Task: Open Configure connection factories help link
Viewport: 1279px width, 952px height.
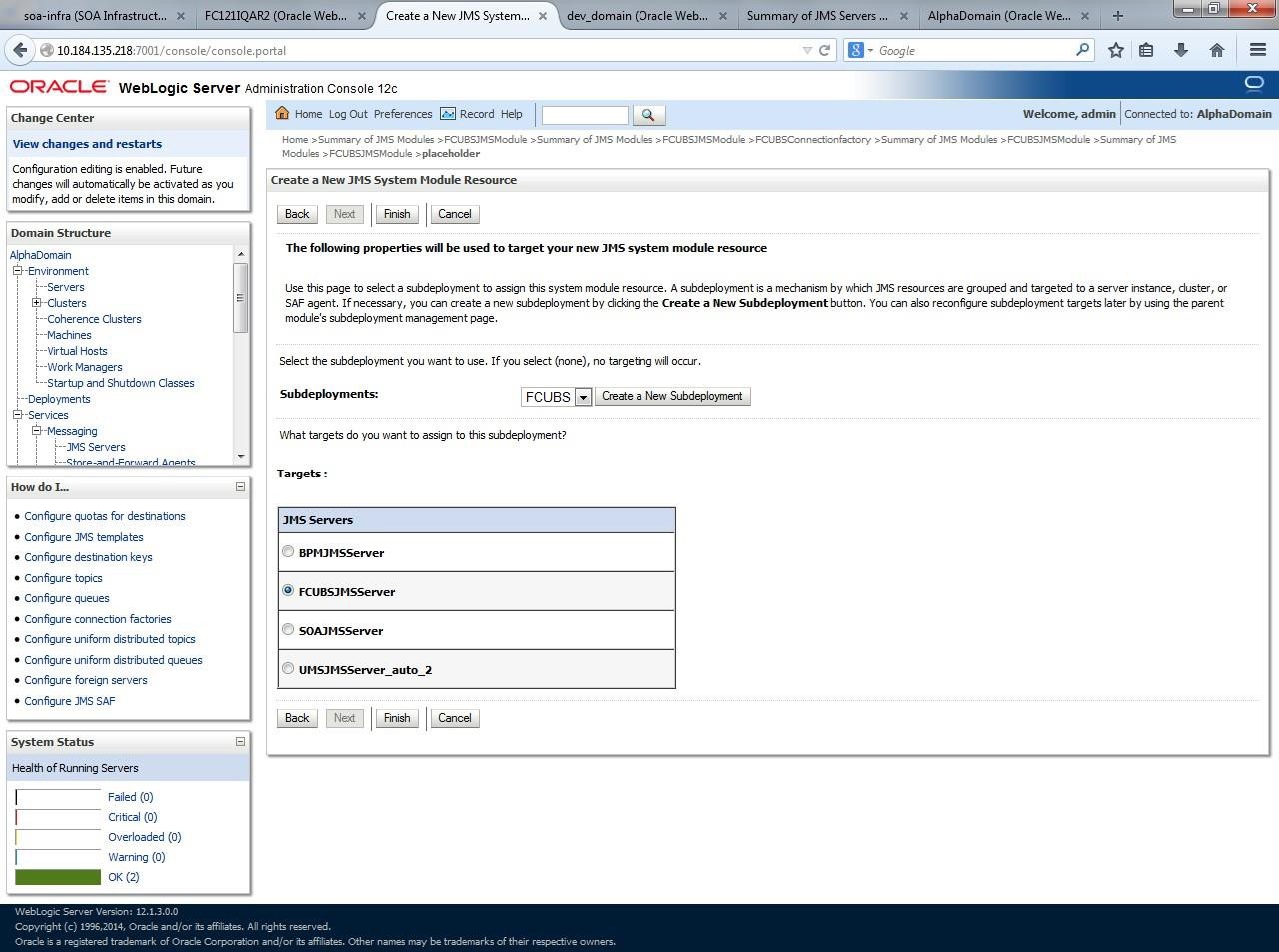Action: [98, 619]
